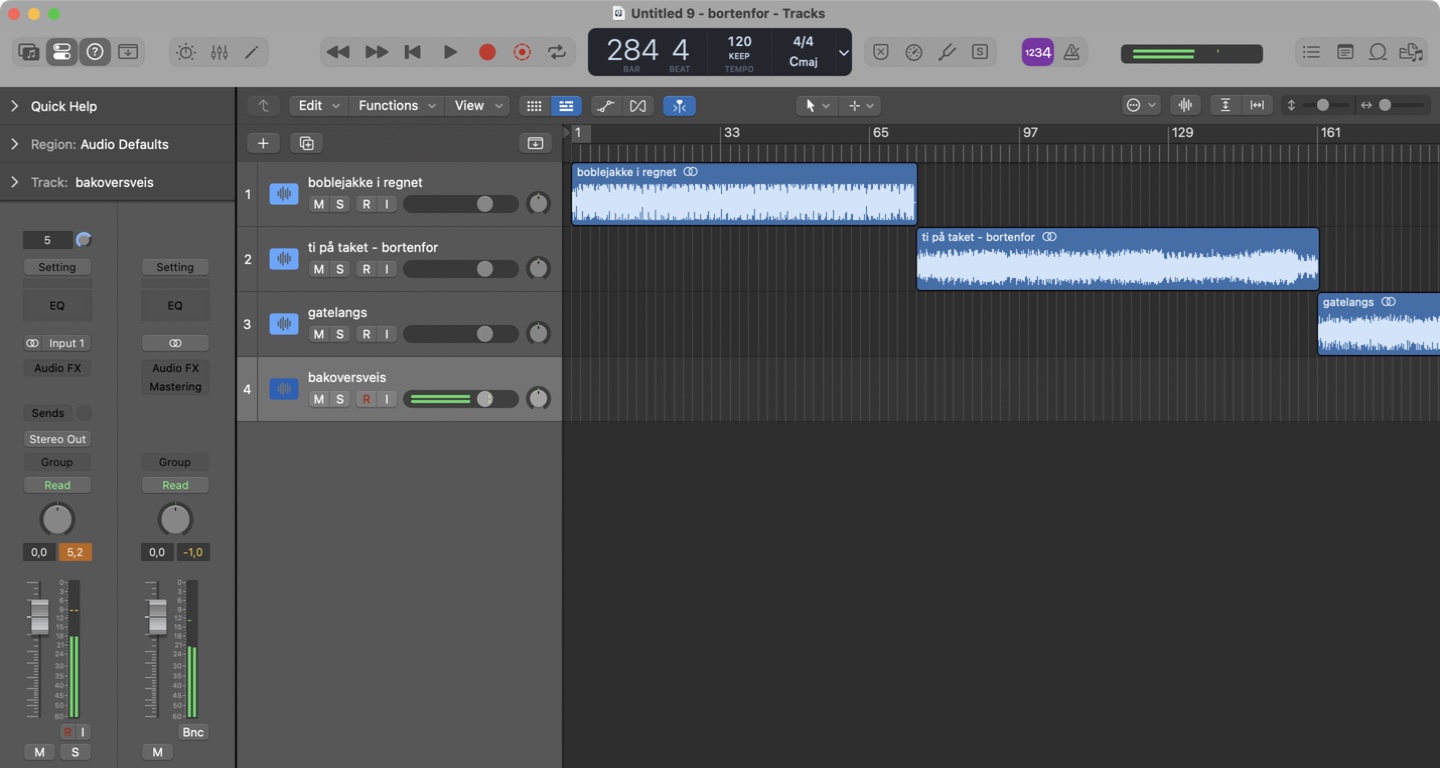The width and height of the screenshot is (1440, 768).
Task: Expand the Region: Audio Defaults inspector
Action: click(15, 144)
